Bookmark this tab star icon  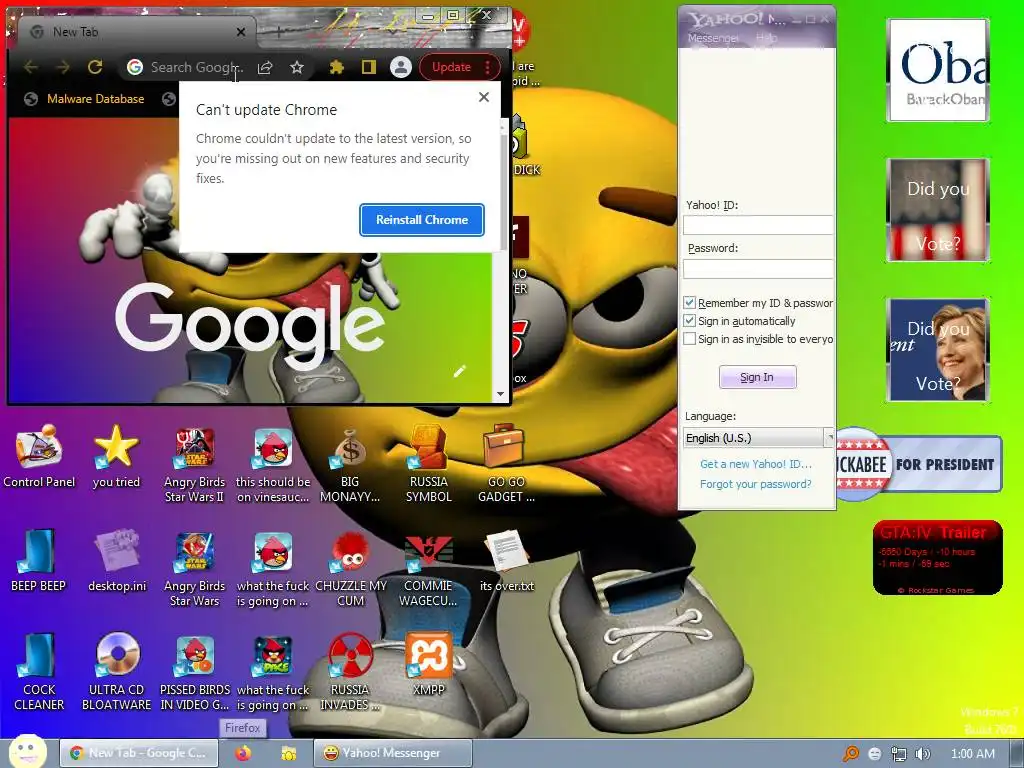pyautogui.click(x=297, y=67)
